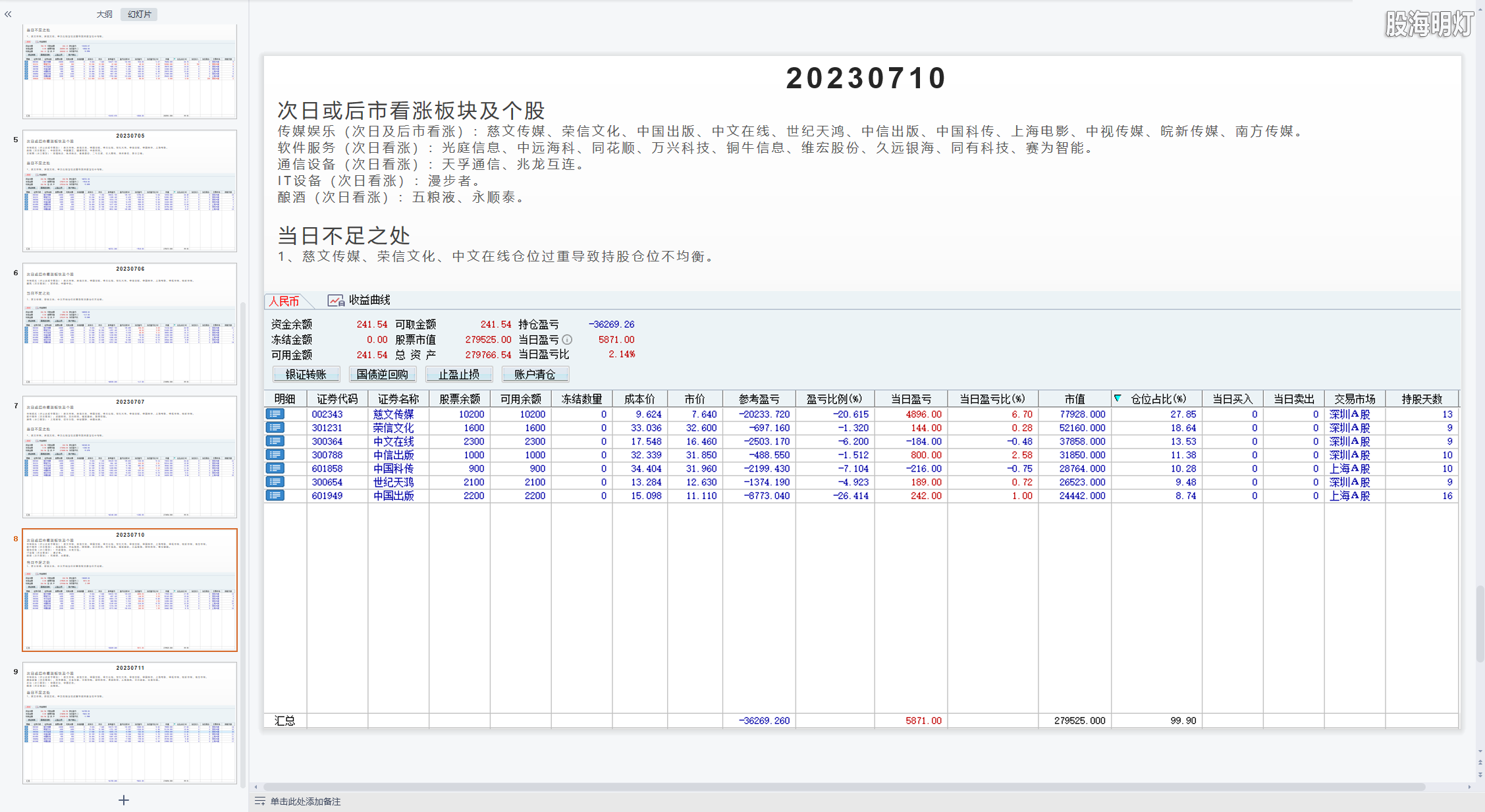
Task: Switch to the 大纲 outline tab
Action: coord(104,14)
